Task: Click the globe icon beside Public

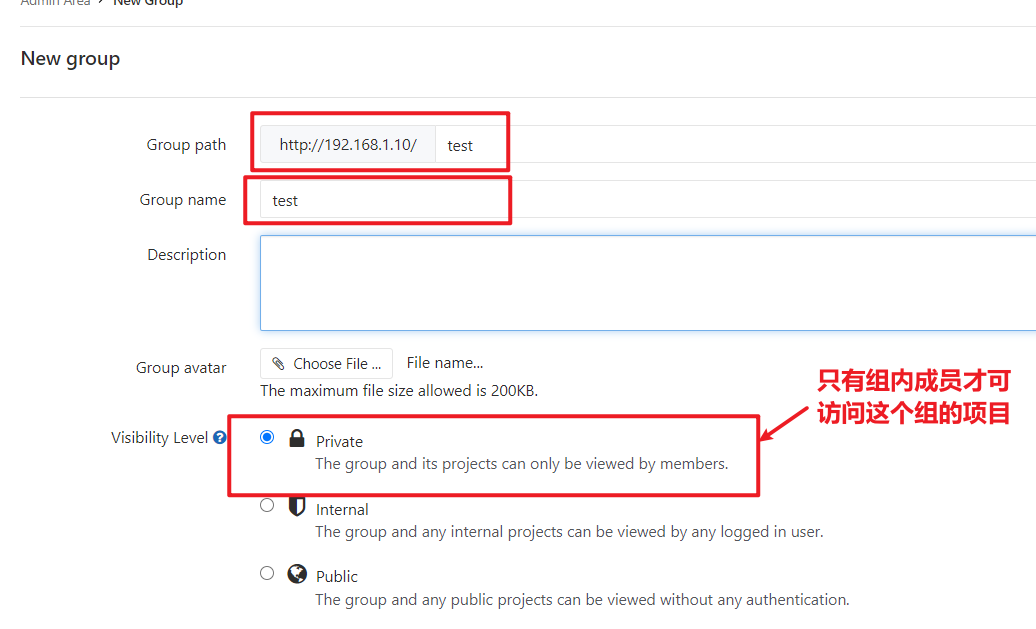Action: coord(297,574)
